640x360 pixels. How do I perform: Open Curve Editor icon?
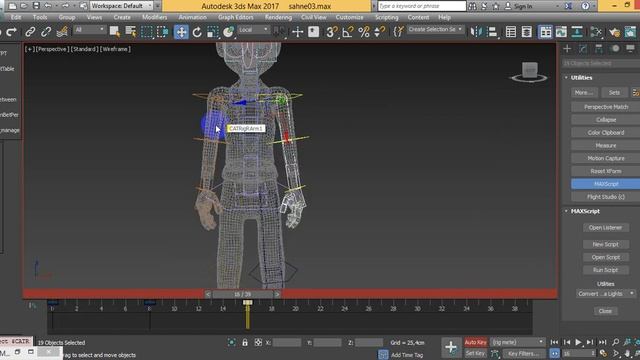pos(561,32)
